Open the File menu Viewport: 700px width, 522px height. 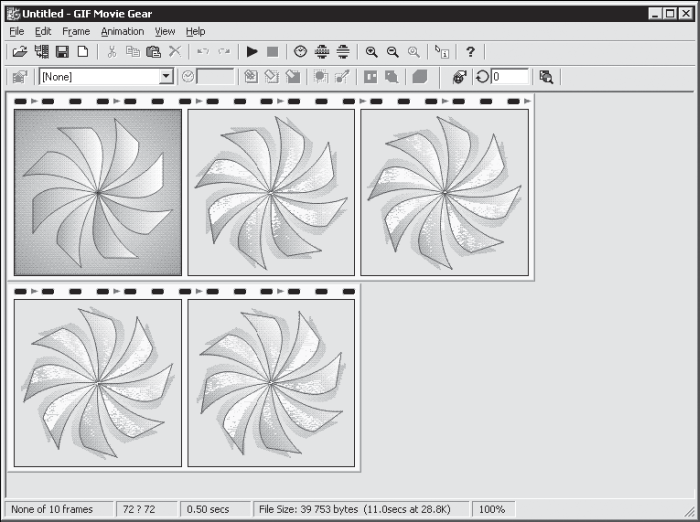tap(17, 31)
